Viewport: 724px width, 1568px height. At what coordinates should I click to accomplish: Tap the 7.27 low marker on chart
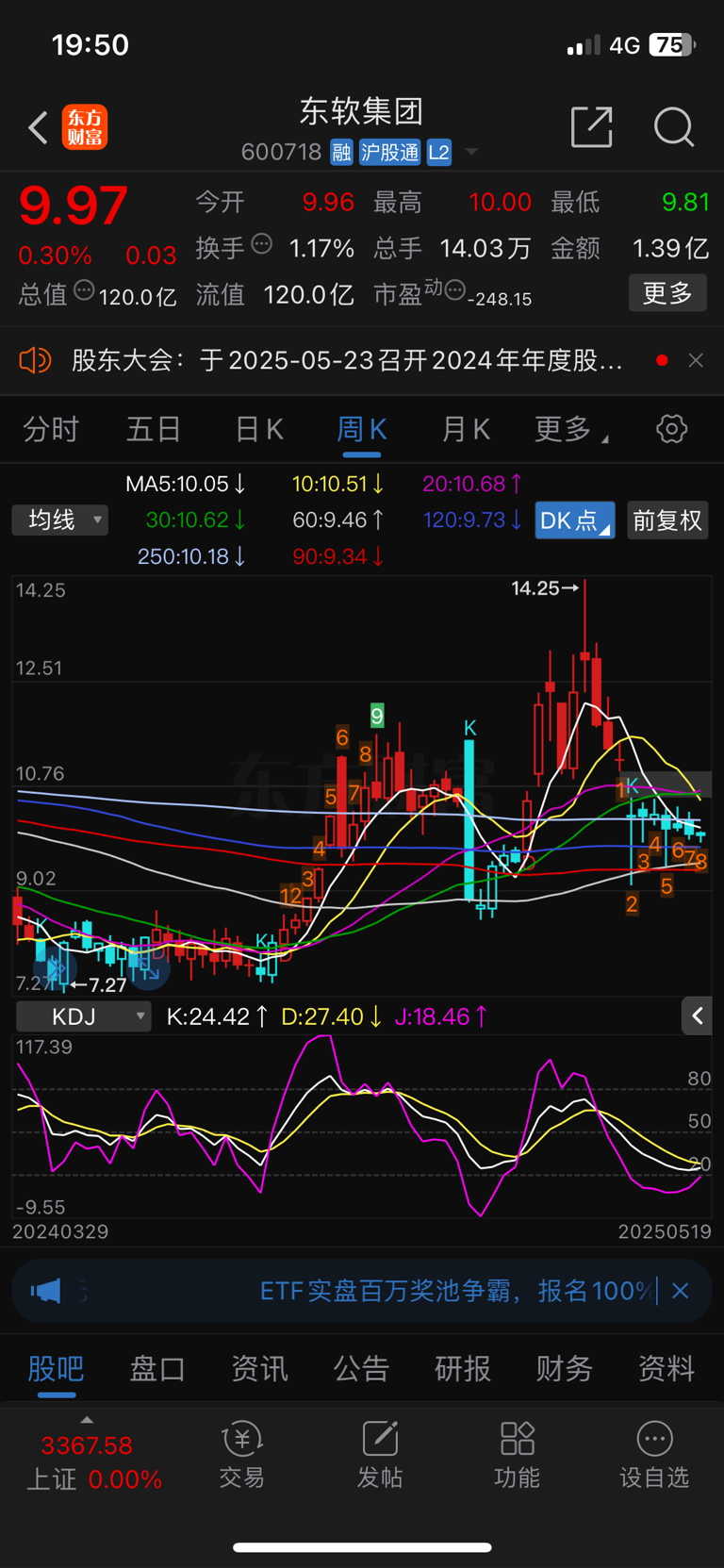click(99, 985)
